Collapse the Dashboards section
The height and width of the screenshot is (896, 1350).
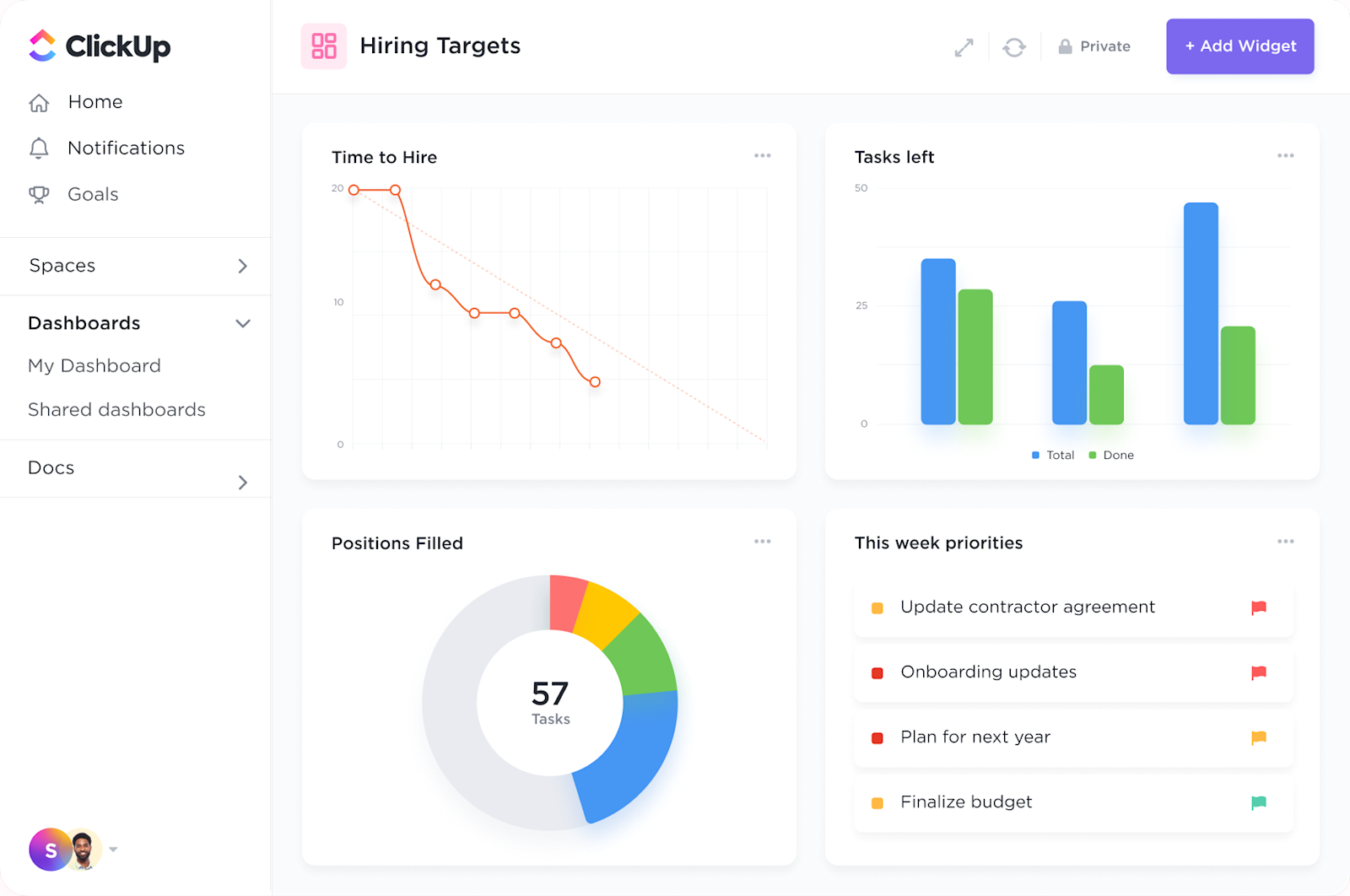tap(243, 323)
